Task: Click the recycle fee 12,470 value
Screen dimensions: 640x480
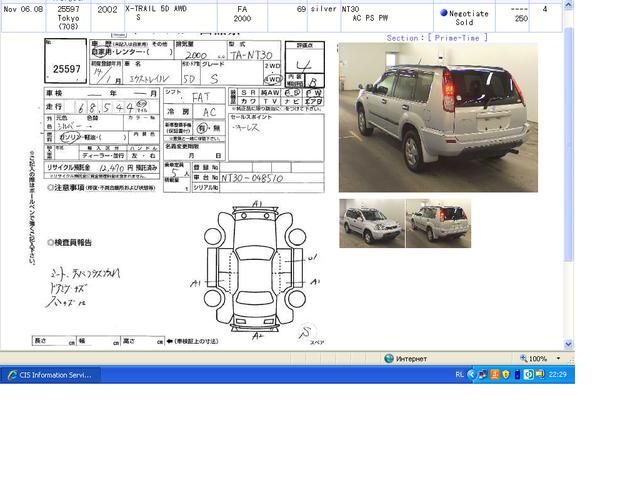Action: point(111,168)
